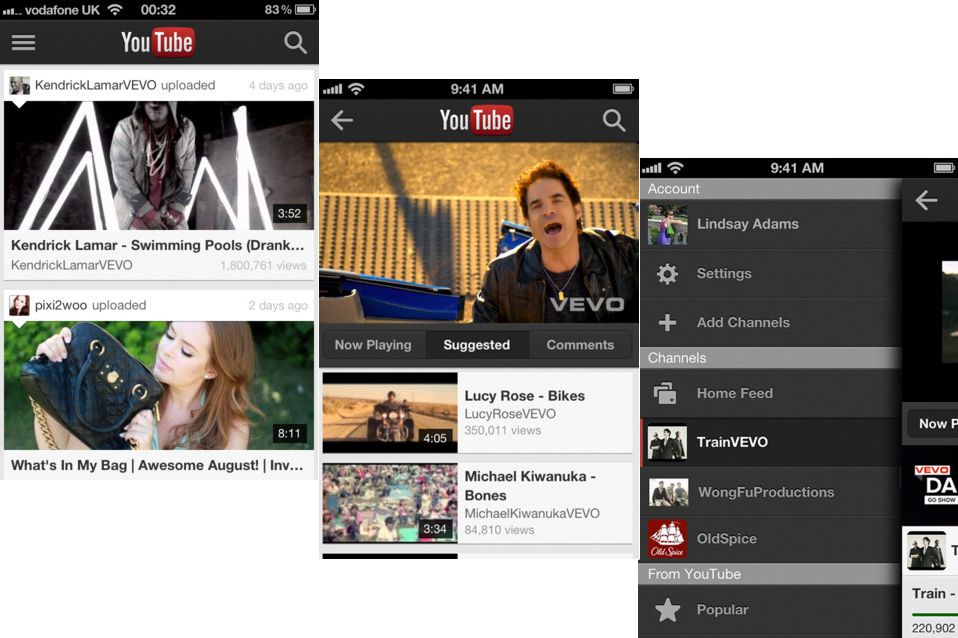958x638 pixels.
Task: Click the Popular star icon
Action: pos(667,609)
